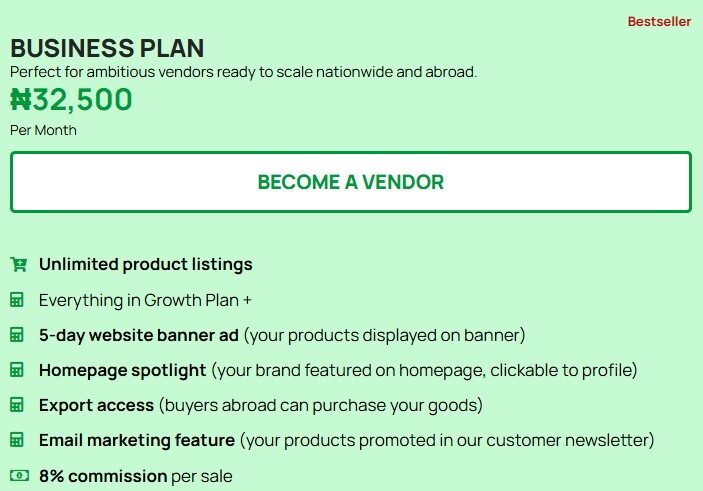The width and height of the screenshot is (703, 491).
Task: Click the BUSINESS PLAN heading
Action: [107, 48]
